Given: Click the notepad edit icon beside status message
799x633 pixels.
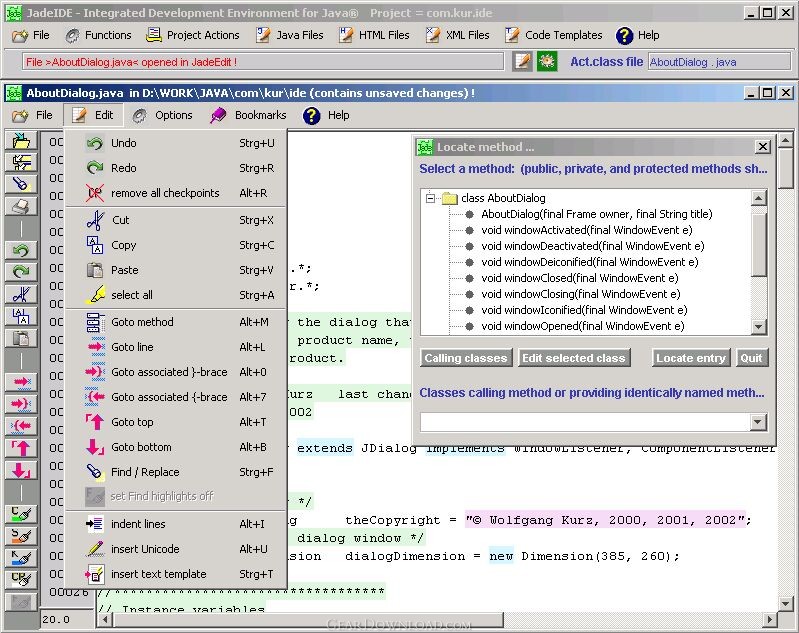Looking at the screenshot, I should pos(522,62).
